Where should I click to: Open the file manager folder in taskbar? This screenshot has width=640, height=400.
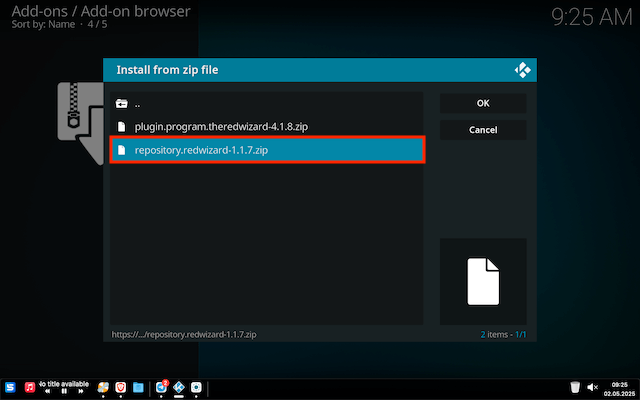[x=138, y=387]
